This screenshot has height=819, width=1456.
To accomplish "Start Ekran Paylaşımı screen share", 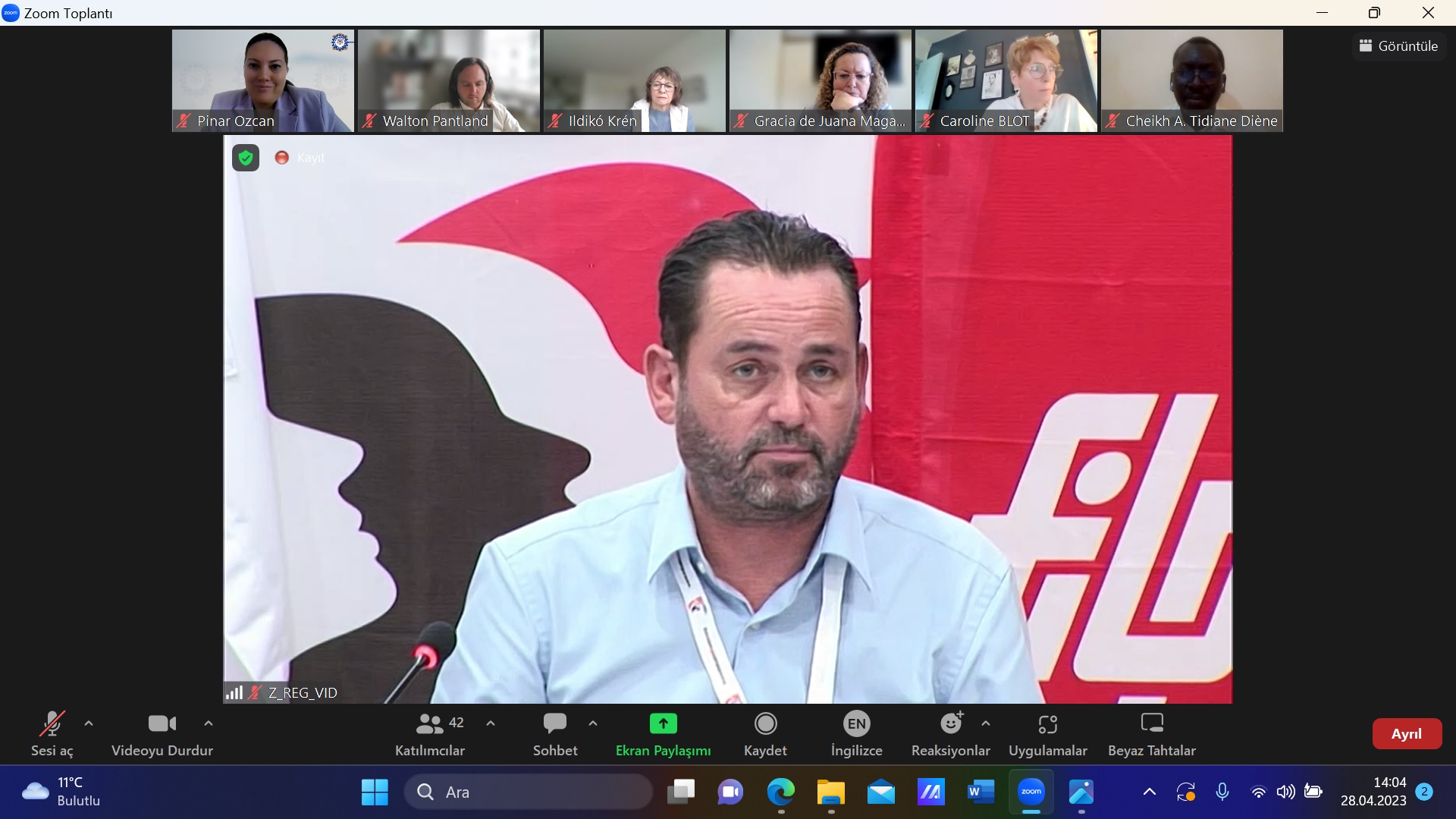I will point(663,733).
